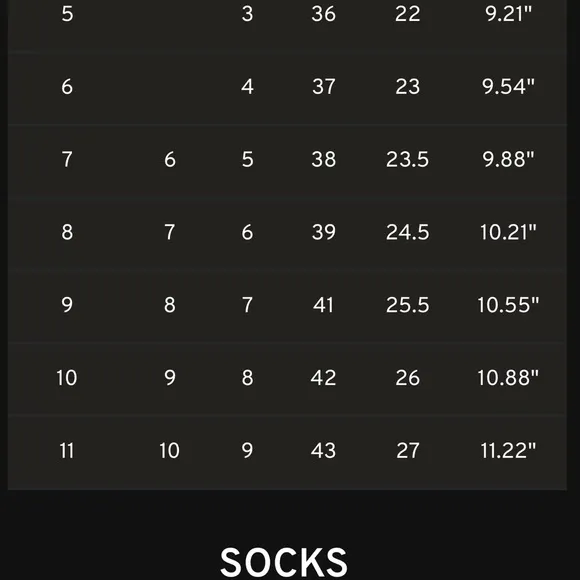The width and height of the screenshot is (580, 580).
Task: Click EU size 39
Action: pyautogui.click(x=324, y=232)
